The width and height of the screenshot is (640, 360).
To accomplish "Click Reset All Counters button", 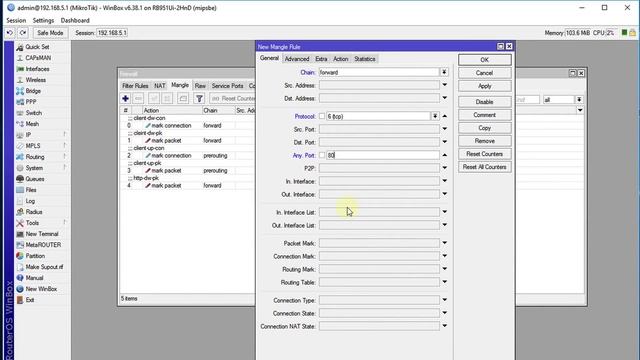I will [484, 167].
